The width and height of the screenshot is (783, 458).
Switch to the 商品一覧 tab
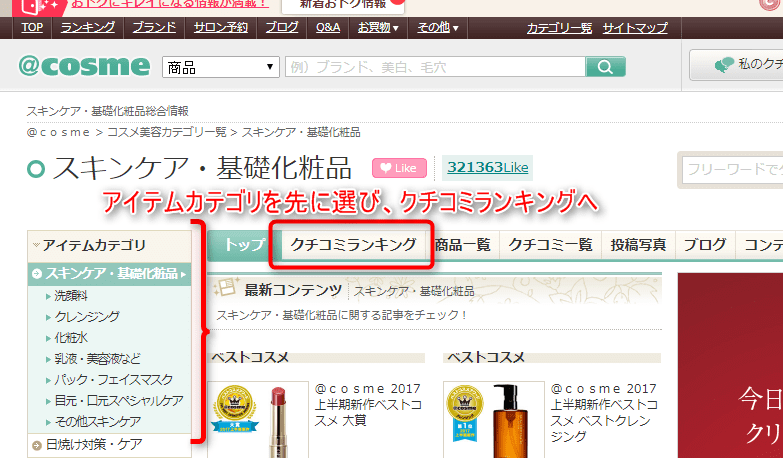coord(462,245)
